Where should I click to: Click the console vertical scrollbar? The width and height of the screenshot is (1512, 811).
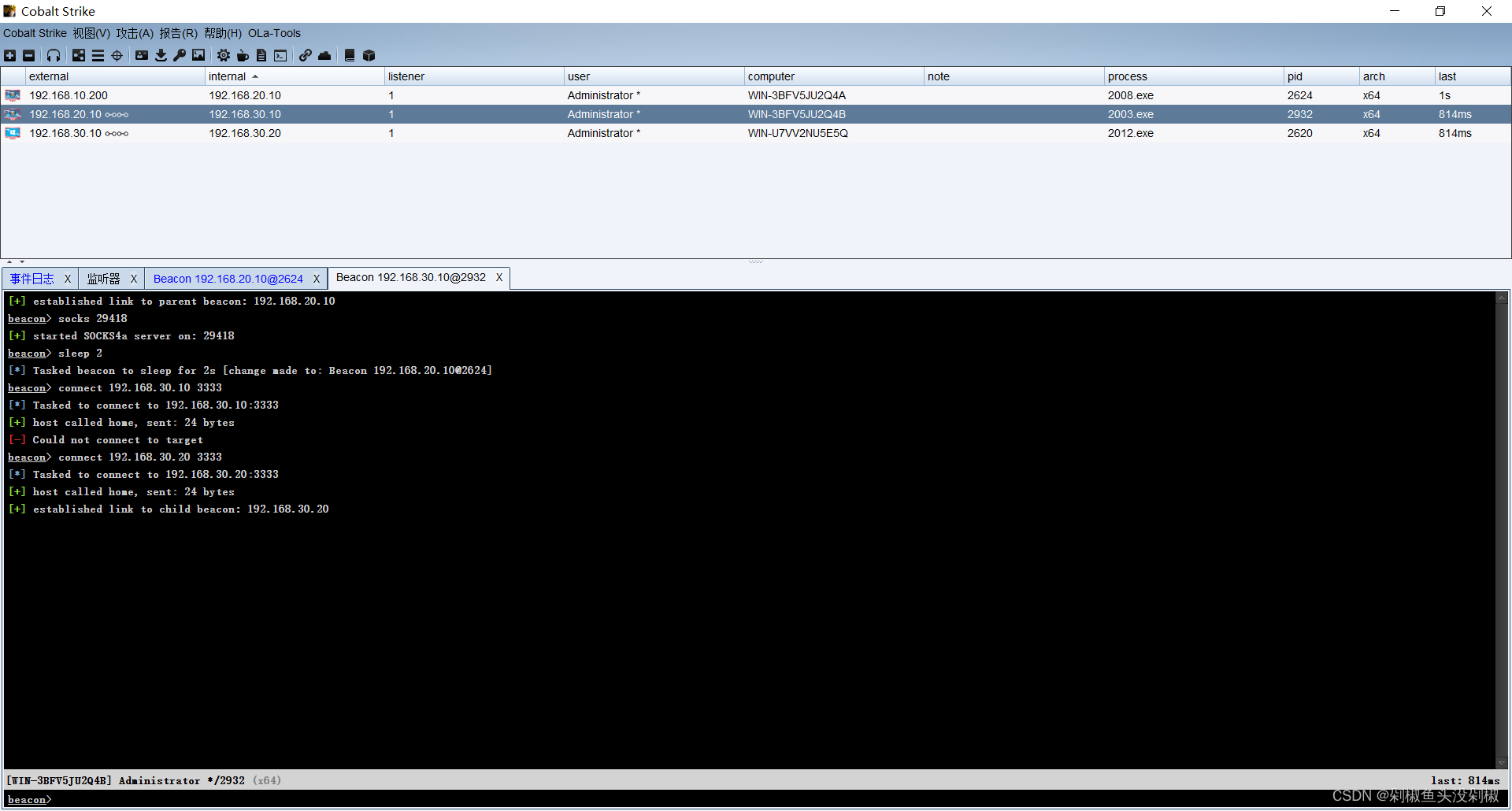pos(1502,529)
